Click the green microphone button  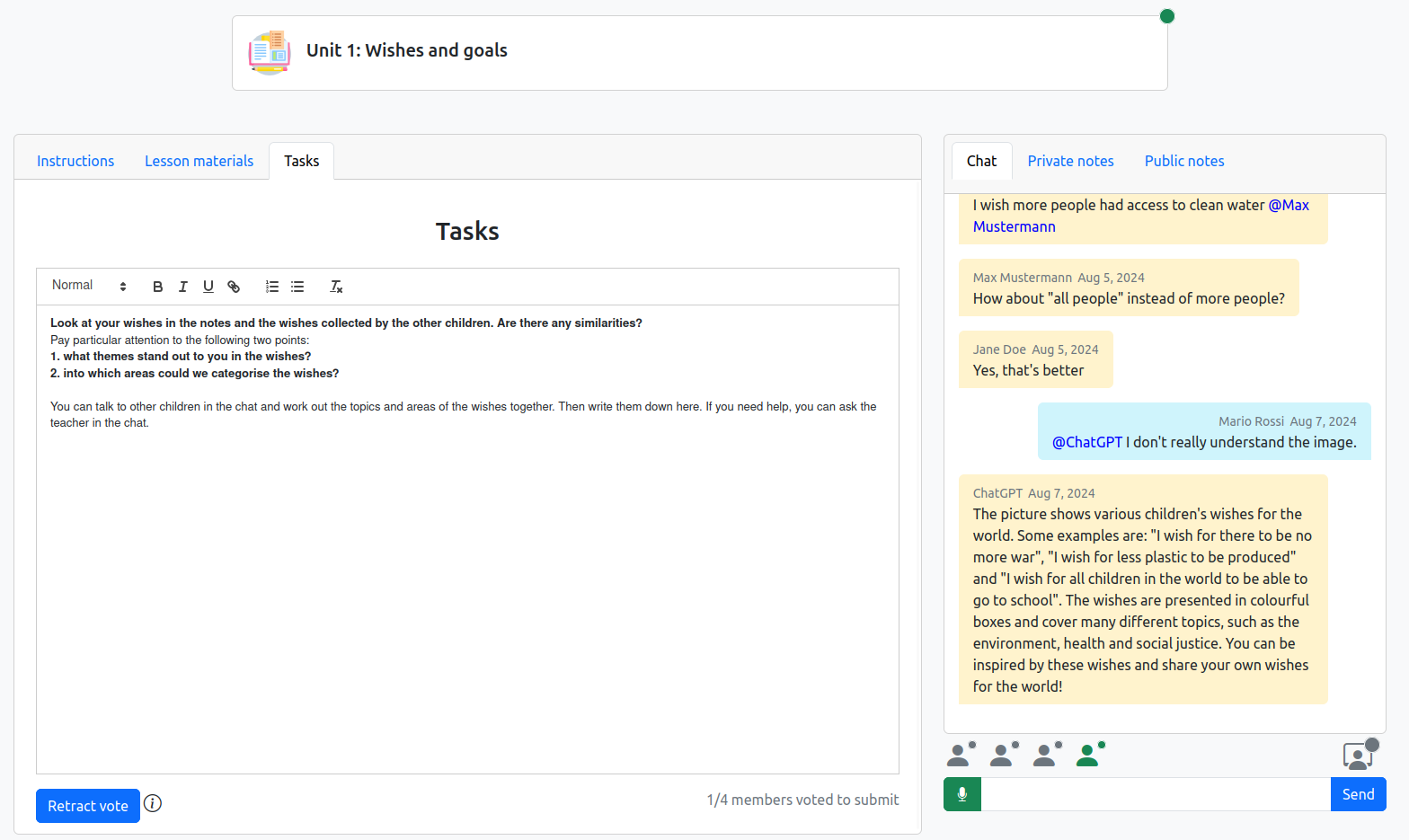click(962, 794)
